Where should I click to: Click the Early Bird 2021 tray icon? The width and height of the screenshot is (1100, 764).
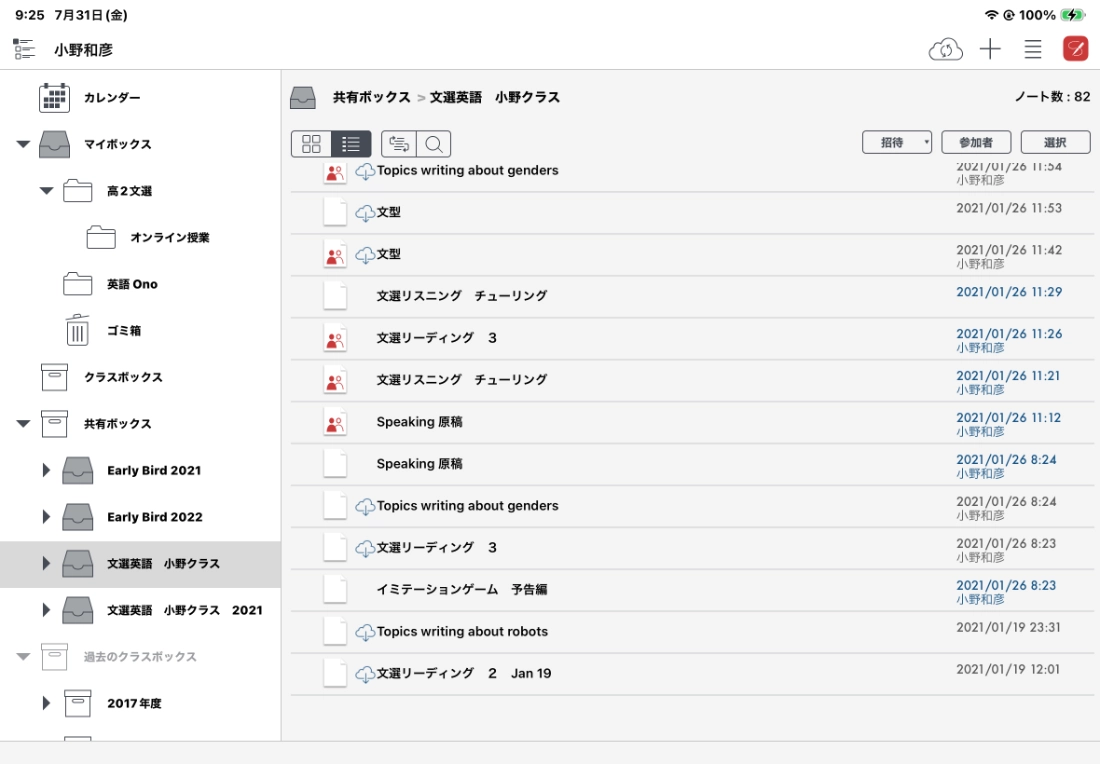click(x=77, y=470)
